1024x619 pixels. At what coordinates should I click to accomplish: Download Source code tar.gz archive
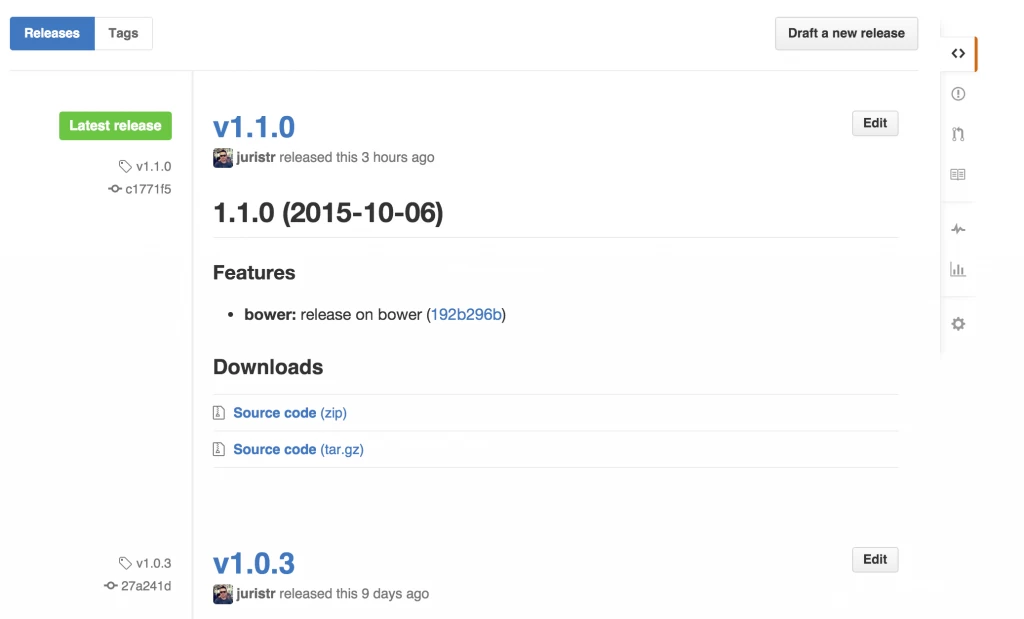[298, 450]
